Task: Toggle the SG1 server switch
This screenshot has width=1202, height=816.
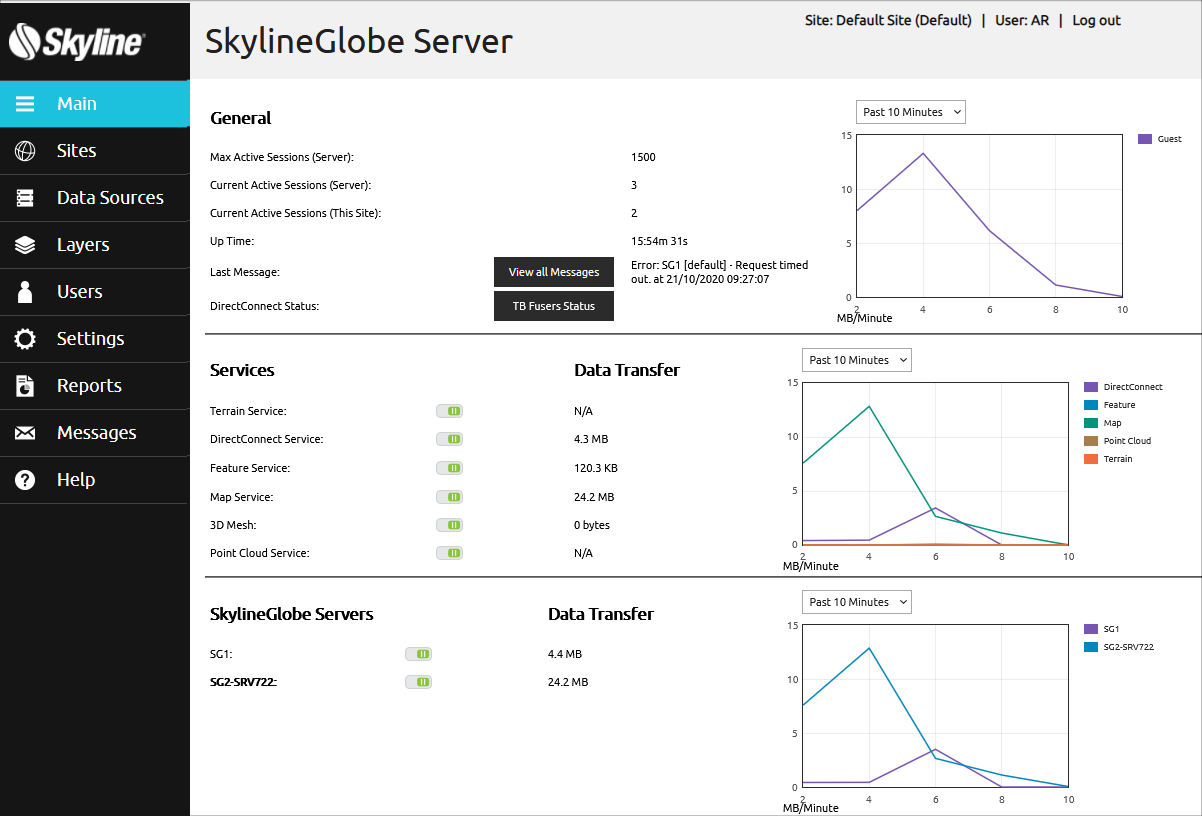Action: [x=418, y=654]
